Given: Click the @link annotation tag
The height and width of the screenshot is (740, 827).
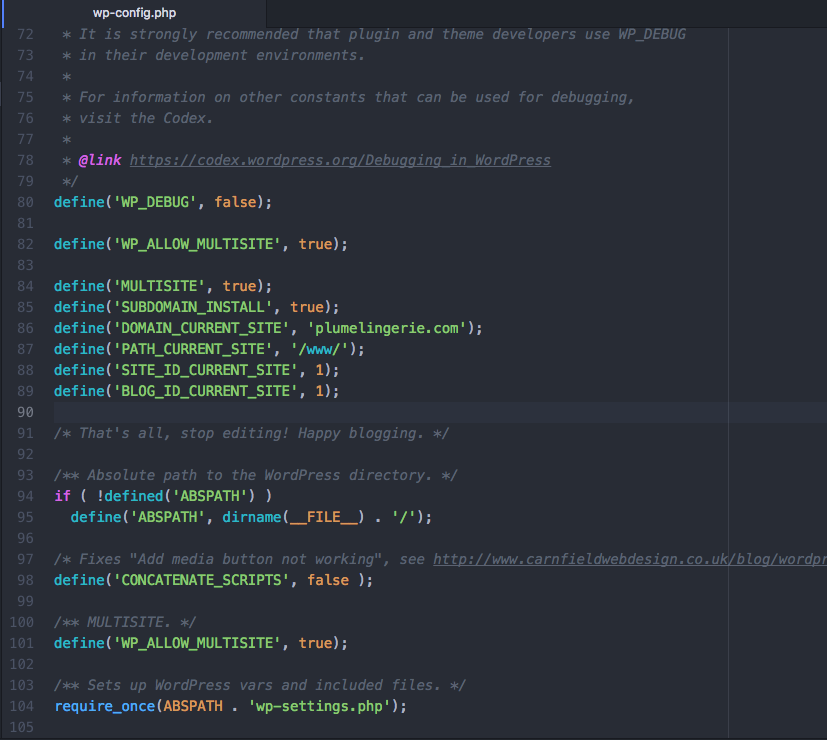Looking at the screenshot, I should [100, 160].
